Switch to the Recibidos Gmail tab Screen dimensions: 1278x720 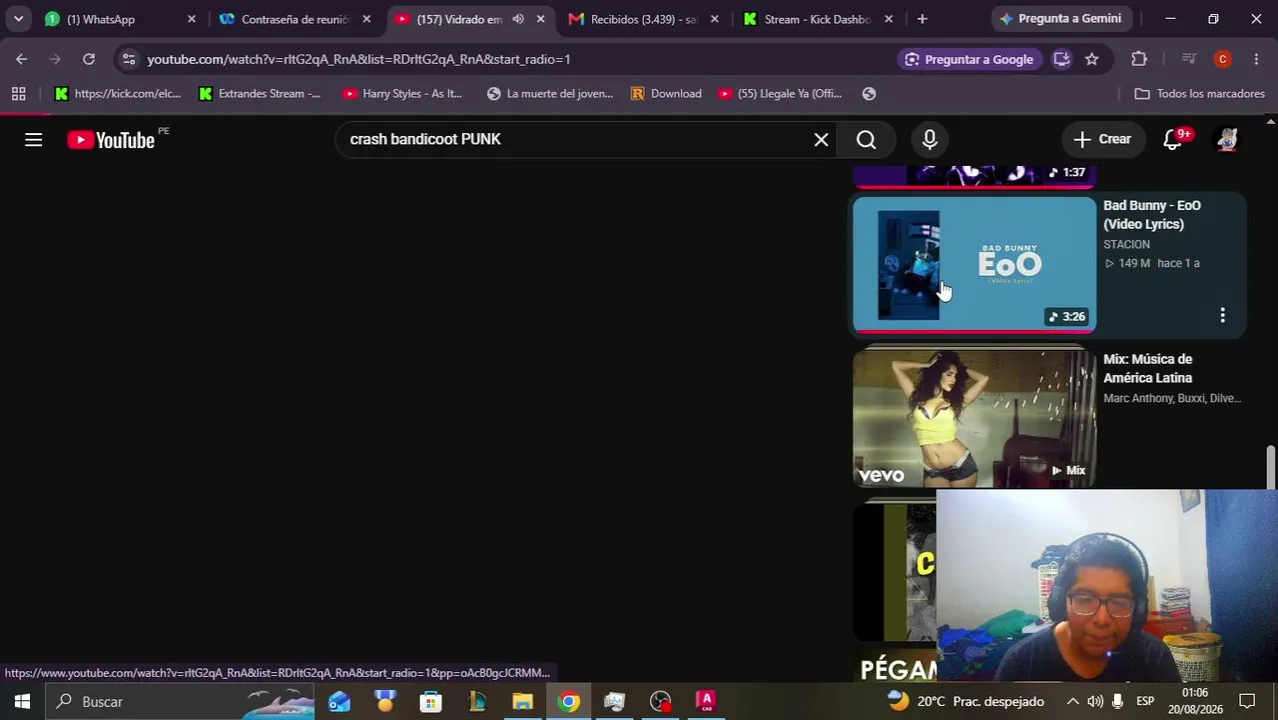click(x=644, y=19)
